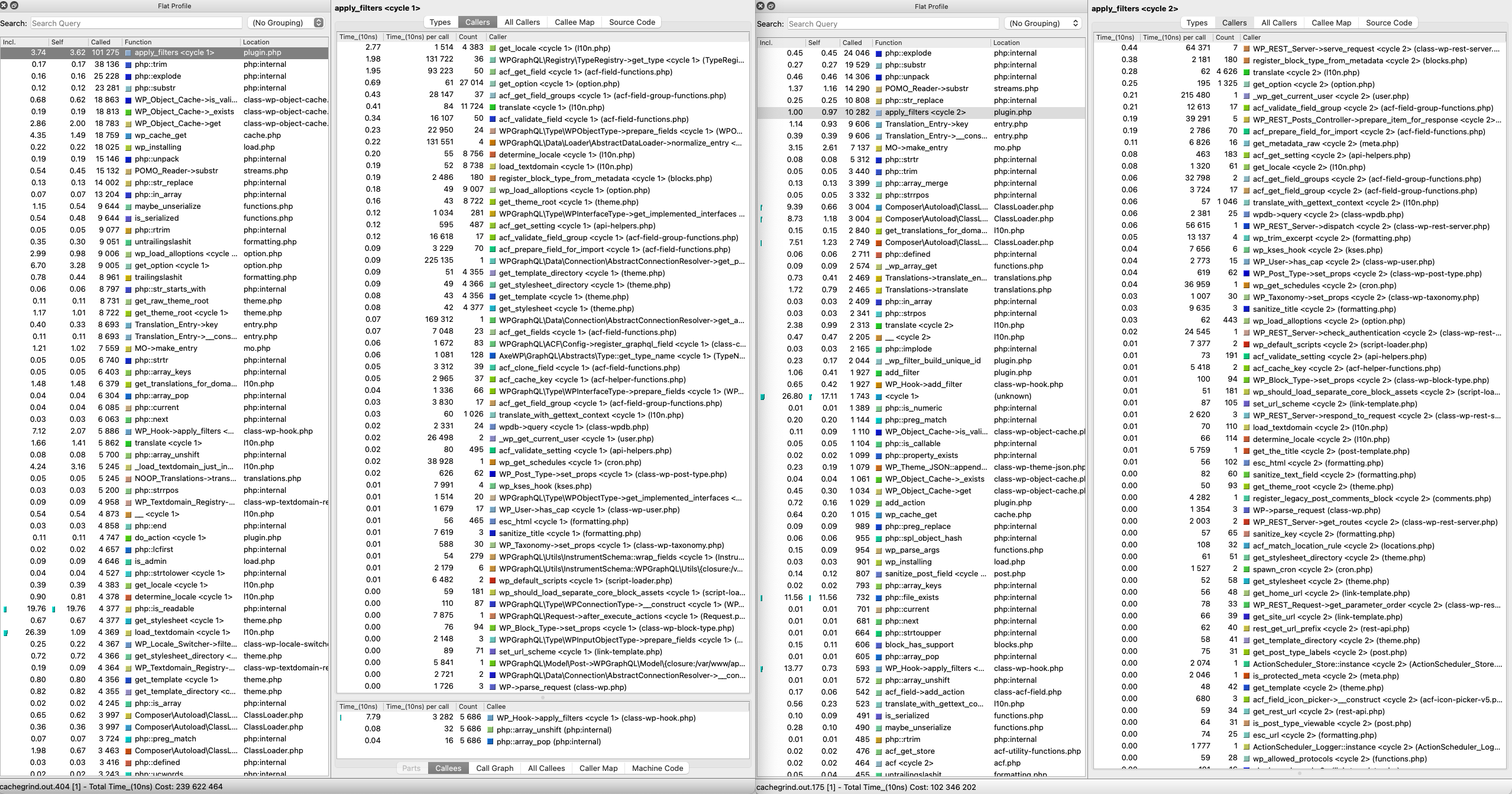This screenshot has width=1512, height=794.
Task: Open Callee Map tab for apply_filters cycle 1
Action: pos(574,22)
